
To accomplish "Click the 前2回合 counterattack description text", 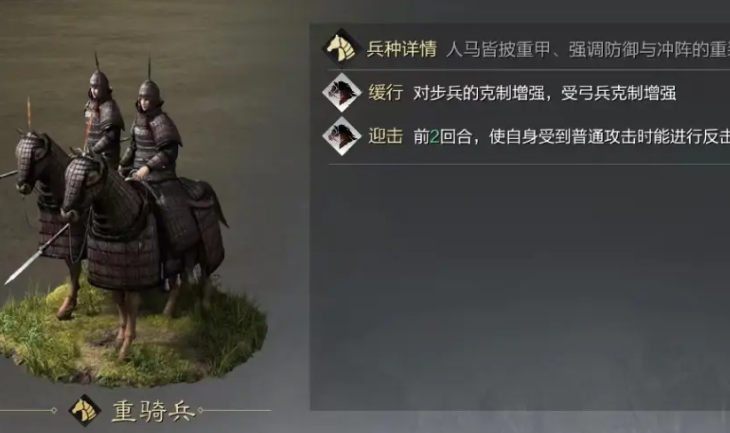I will (571, 137).
